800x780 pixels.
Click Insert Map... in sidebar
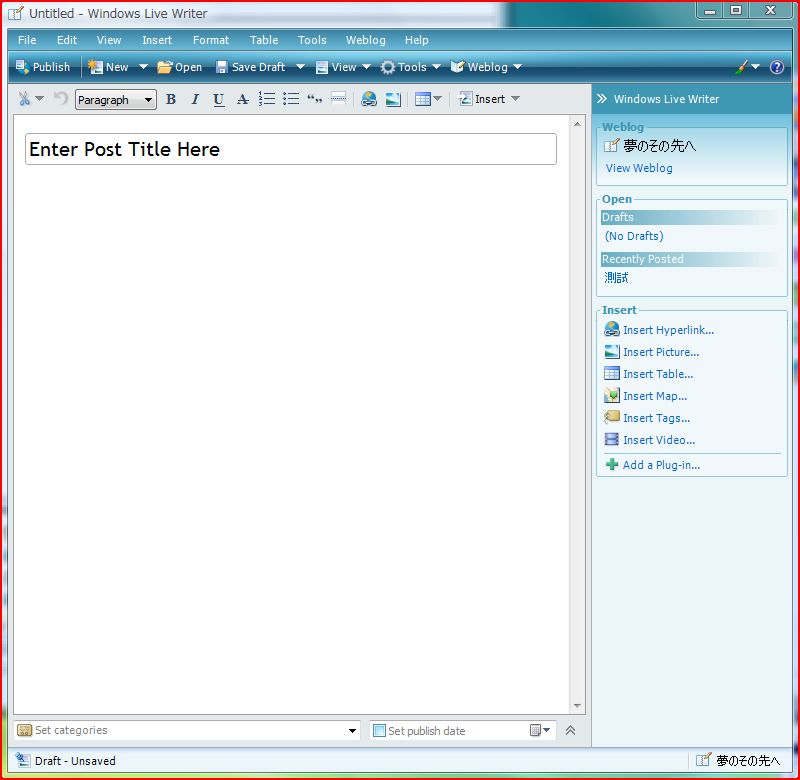tap(655, 396)
